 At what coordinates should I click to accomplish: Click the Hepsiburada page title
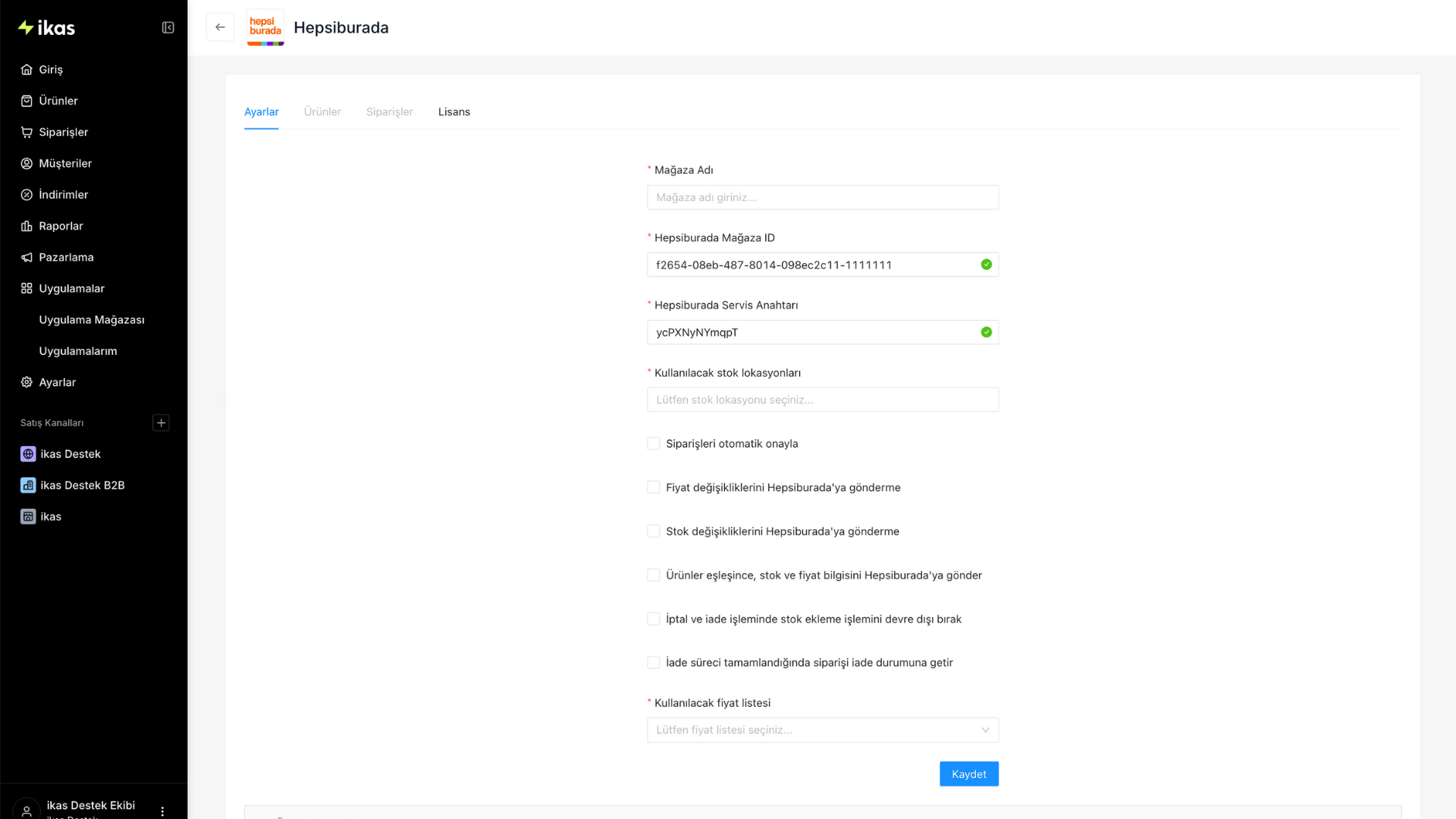coord(341,28)
